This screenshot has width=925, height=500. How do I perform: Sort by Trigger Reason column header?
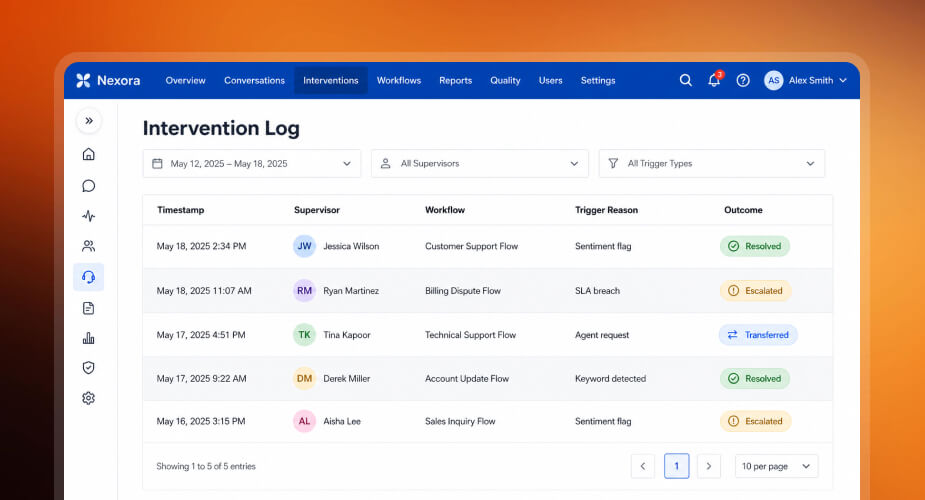(x=606, y=210)
